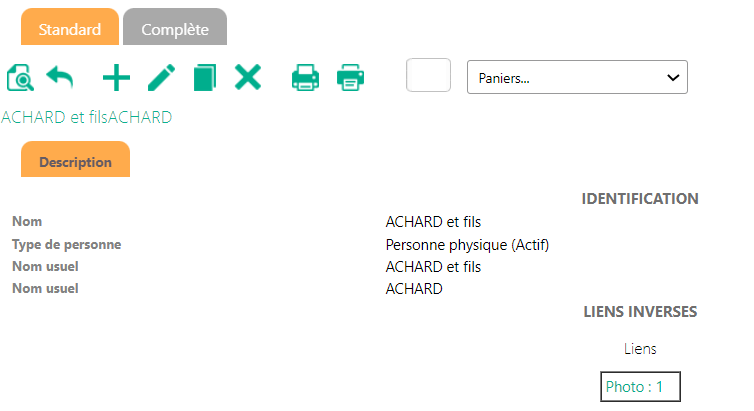Viewport: 754px width, 411px height.
Task: Edit record using the pencil icon
Action: tap(161, 77)
